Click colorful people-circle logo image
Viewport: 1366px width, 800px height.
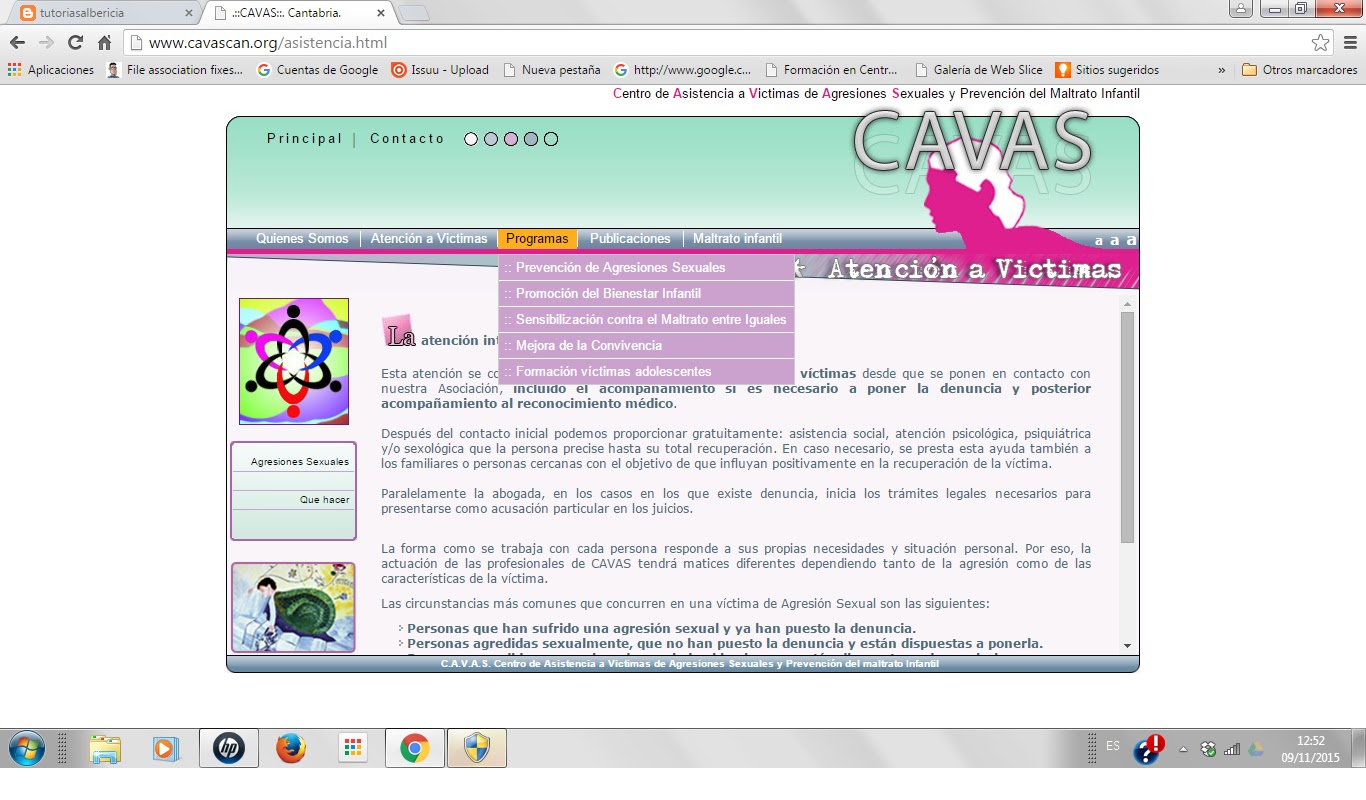point(294,361)
